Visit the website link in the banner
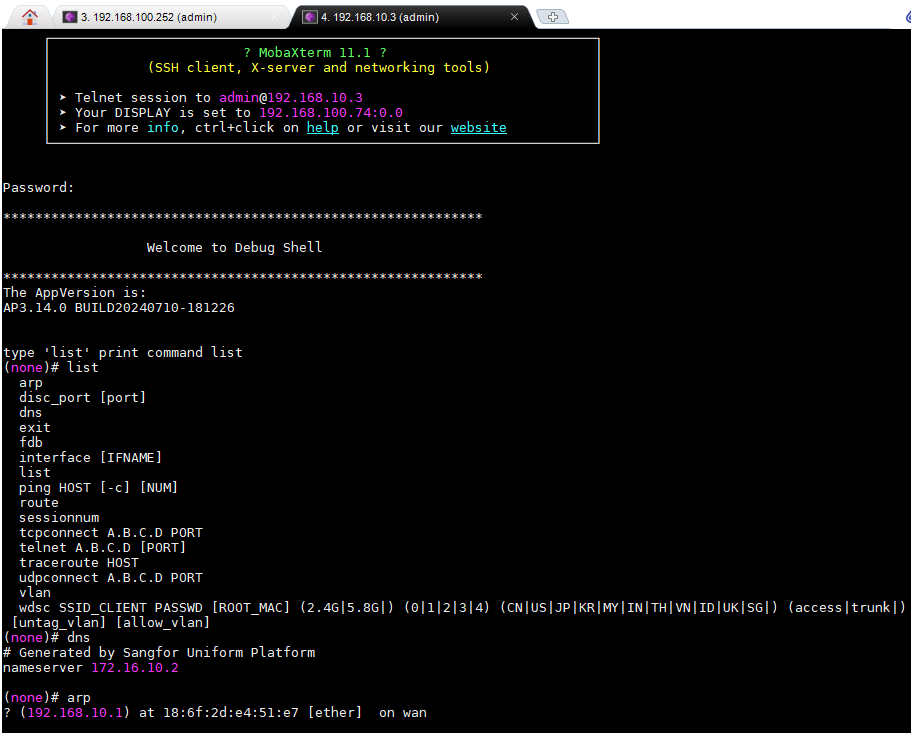The width and height of the screenshot is (911, 733). (478, 128)
